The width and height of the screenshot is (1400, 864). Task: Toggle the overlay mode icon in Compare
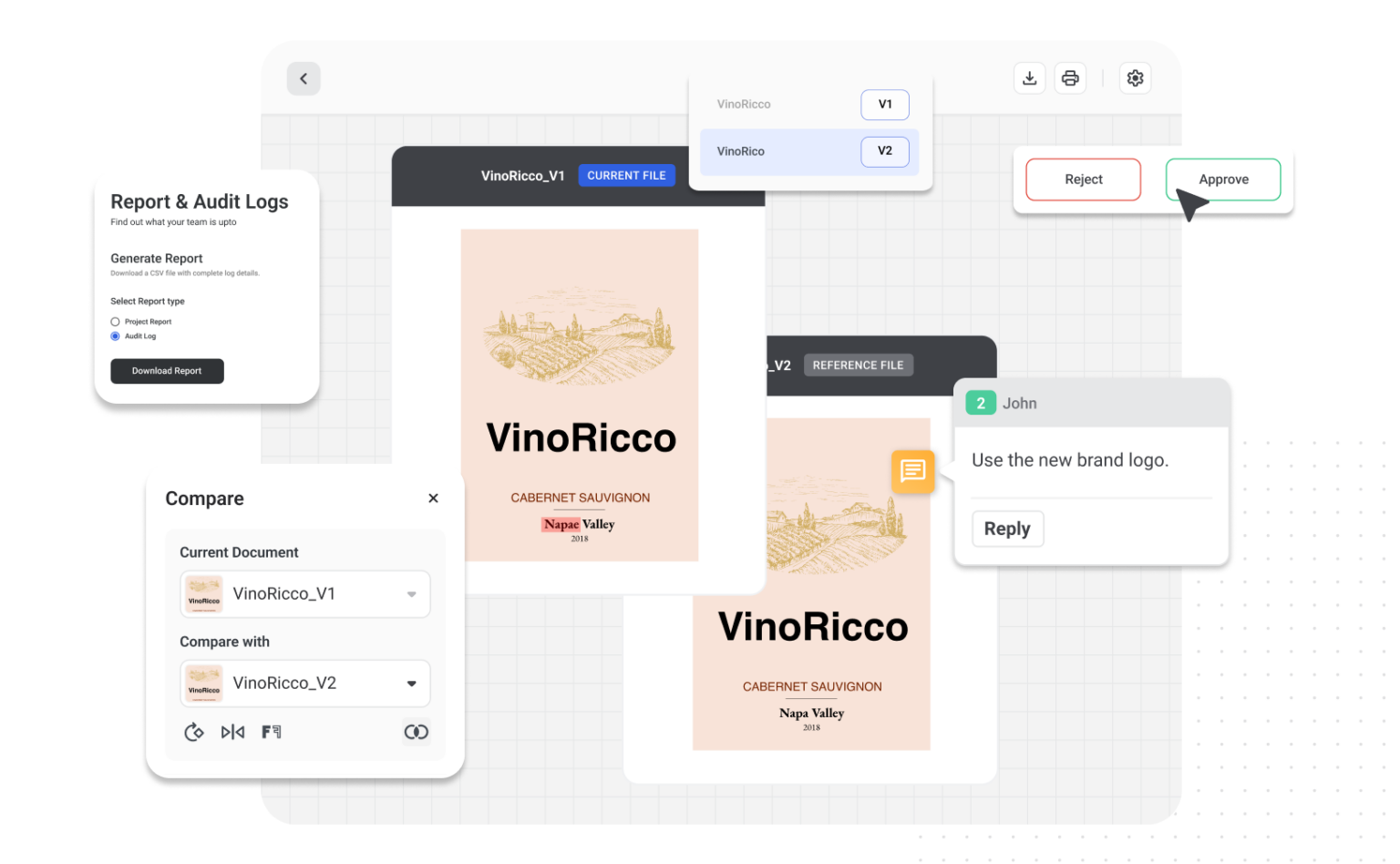(416, 732)
